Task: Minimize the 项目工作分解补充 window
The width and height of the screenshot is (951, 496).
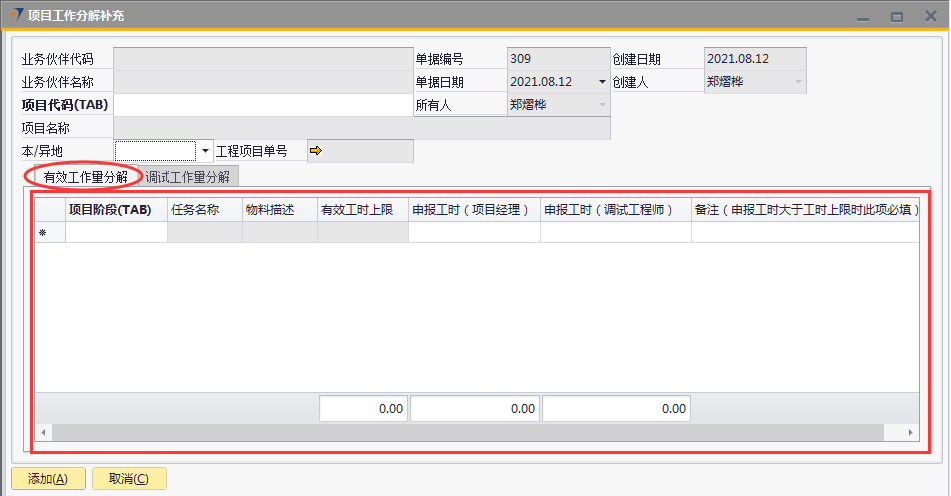Action: [866, 16]
